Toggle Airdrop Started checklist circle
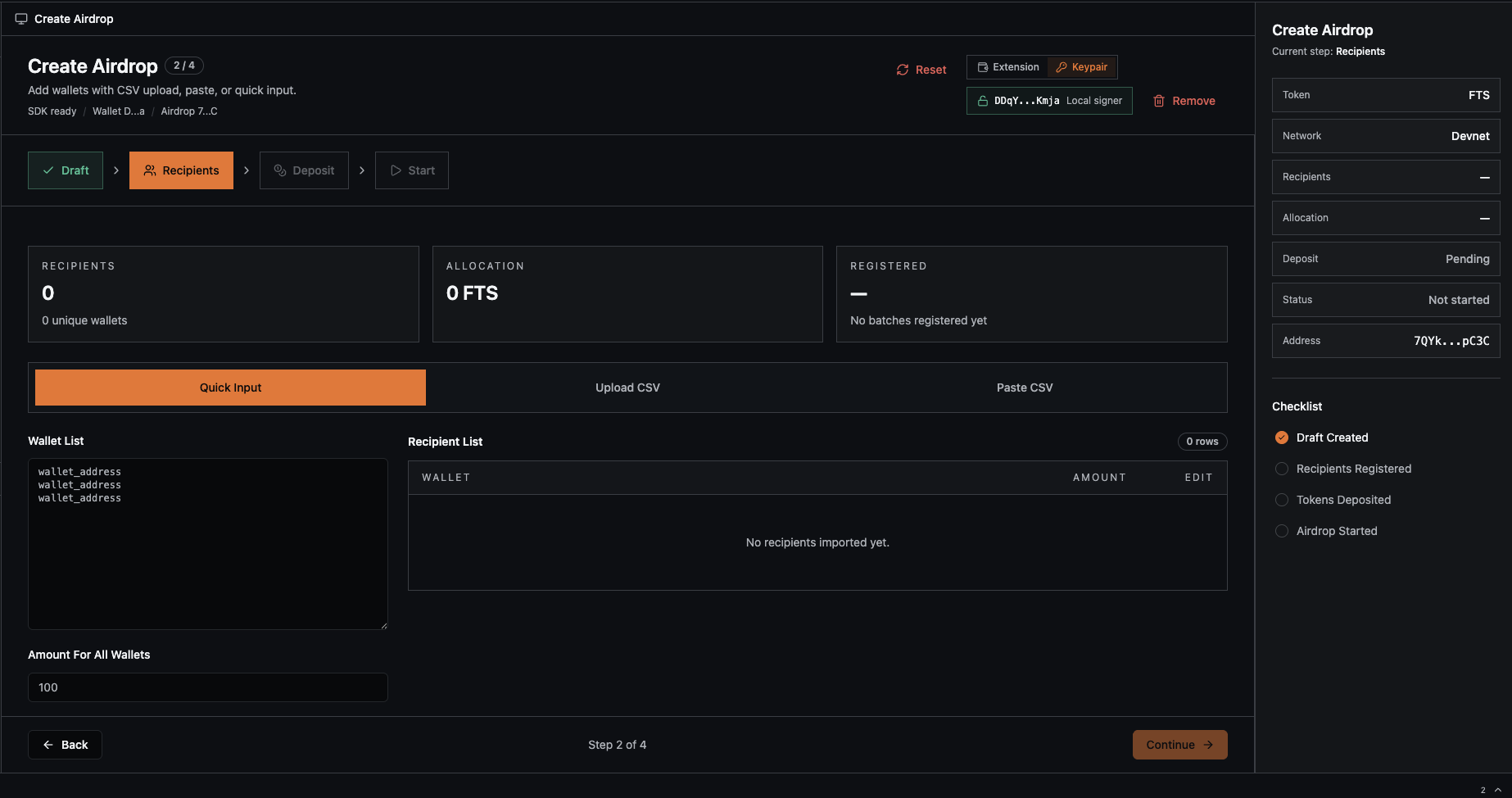 (1282, 531)
